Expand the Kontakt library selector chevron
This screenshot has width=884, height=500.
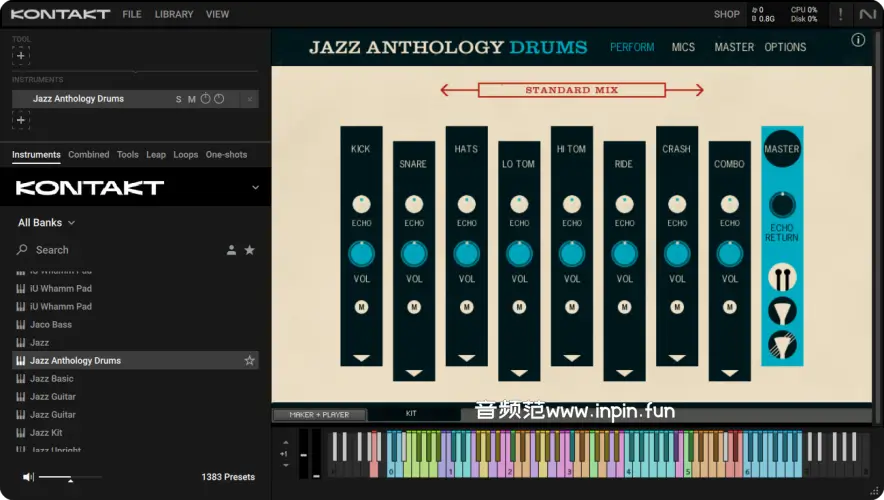coord(255,187)
